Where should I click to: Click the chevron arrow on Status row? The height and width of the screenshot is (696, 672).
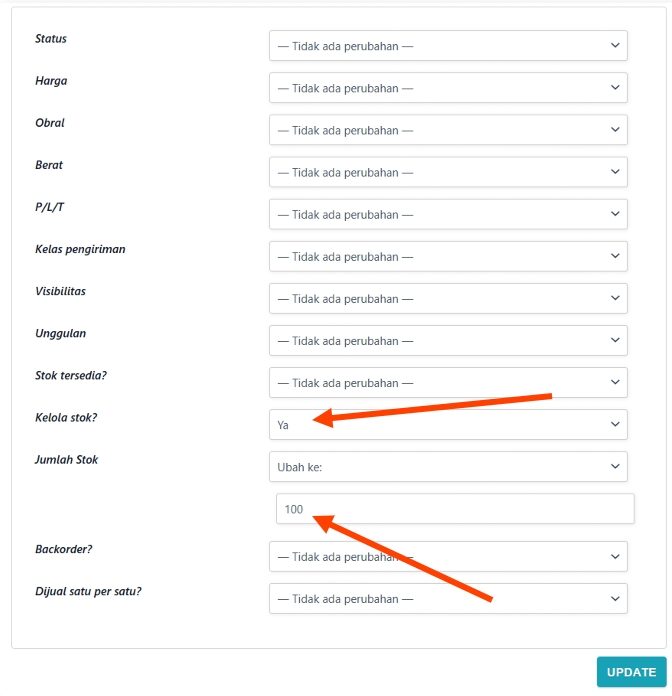[x=615, y=46]
